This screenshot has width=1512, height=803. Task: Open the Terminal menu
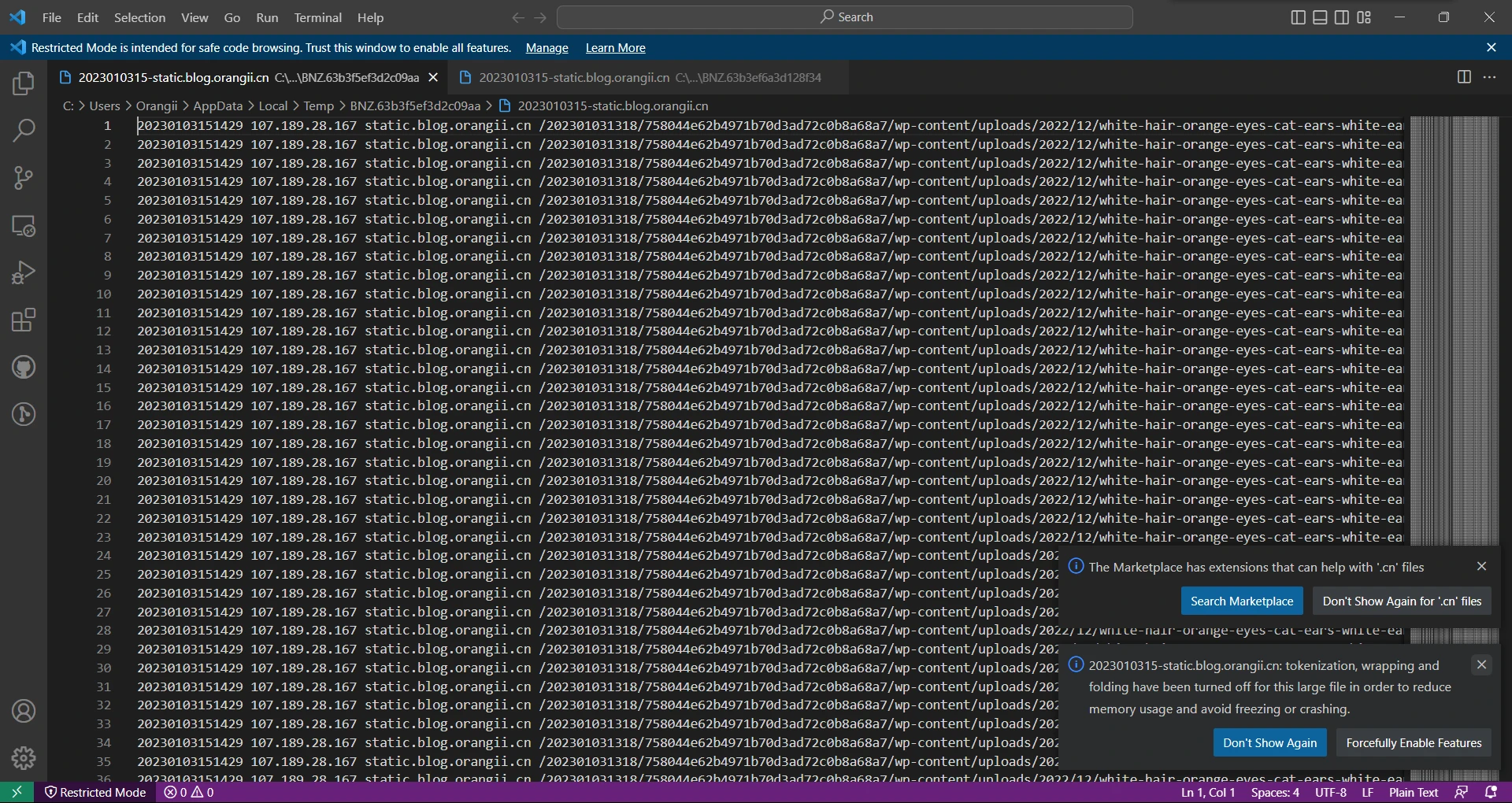[x=317, y=17]
